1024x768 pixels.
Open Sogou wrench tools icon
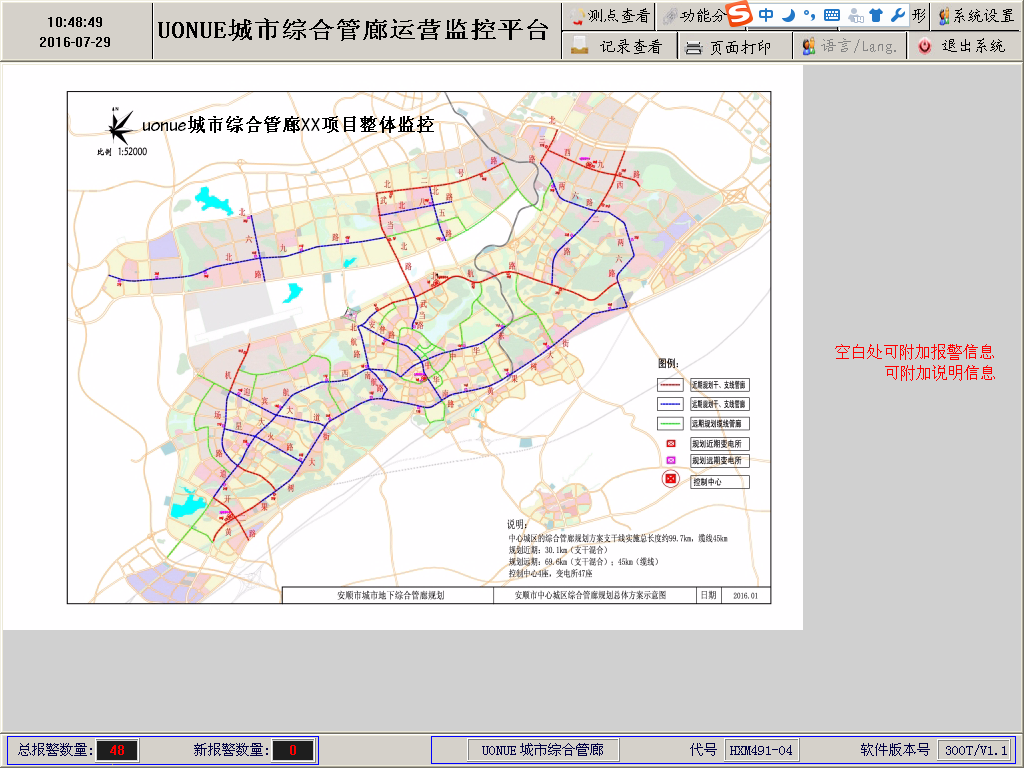pos(897,15)
